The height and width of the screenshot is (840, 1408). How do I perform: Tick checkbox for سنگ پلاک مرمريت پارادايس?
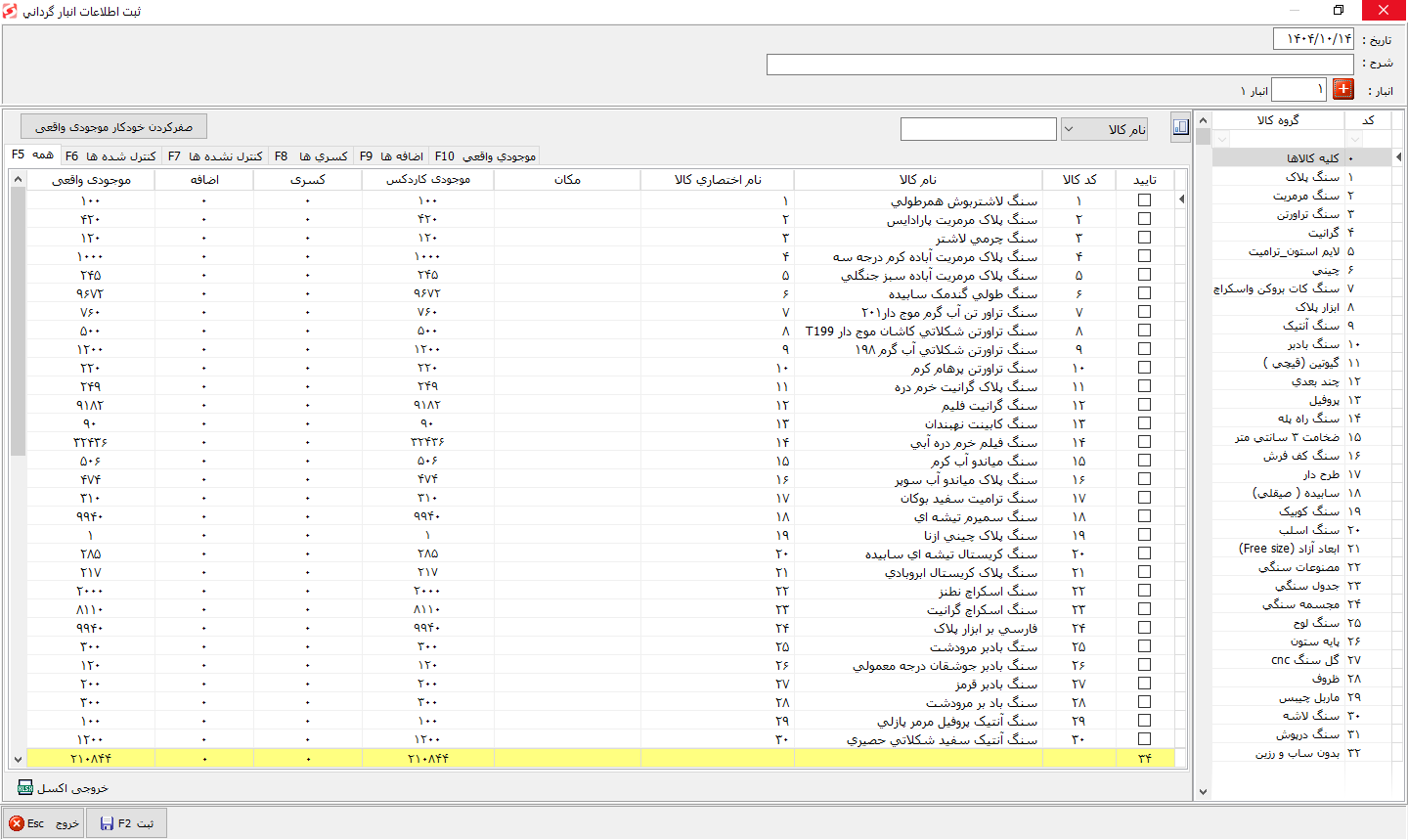point(1144,218)
